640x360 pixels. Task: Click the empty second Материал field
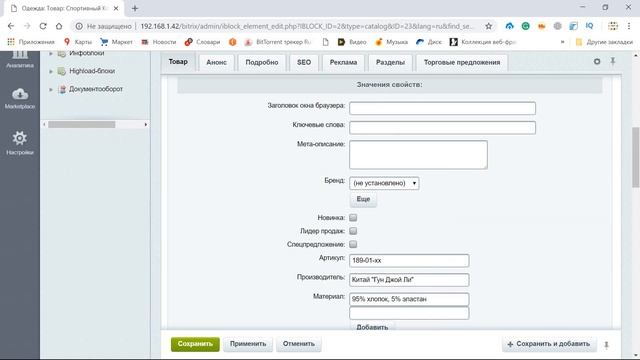pos(409,313)
